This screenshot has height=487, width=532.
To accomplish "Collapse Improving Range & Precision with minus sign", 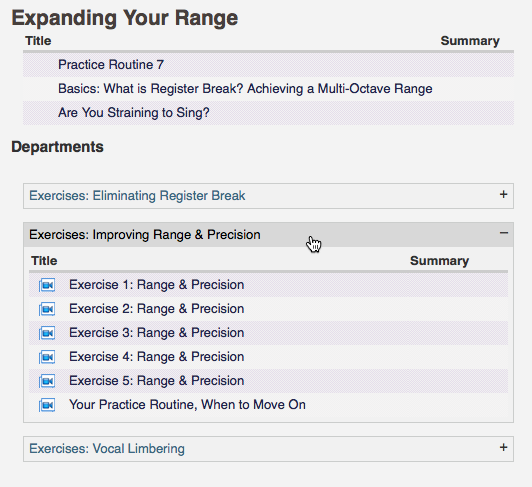I will tap(504, 233).
